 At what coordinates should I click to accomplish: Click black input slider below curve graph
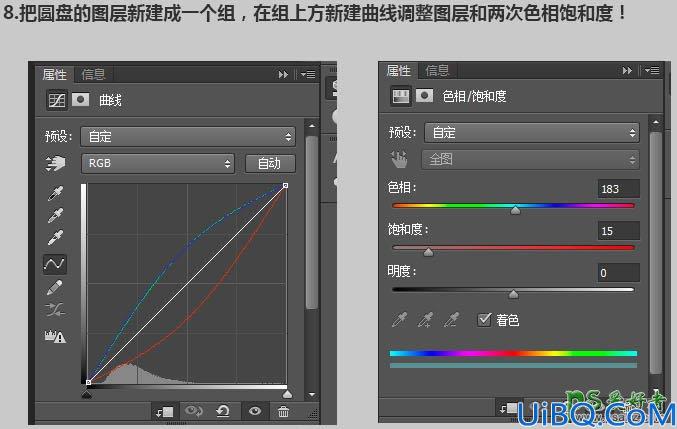pyautogui.click(x=87, y=394)
